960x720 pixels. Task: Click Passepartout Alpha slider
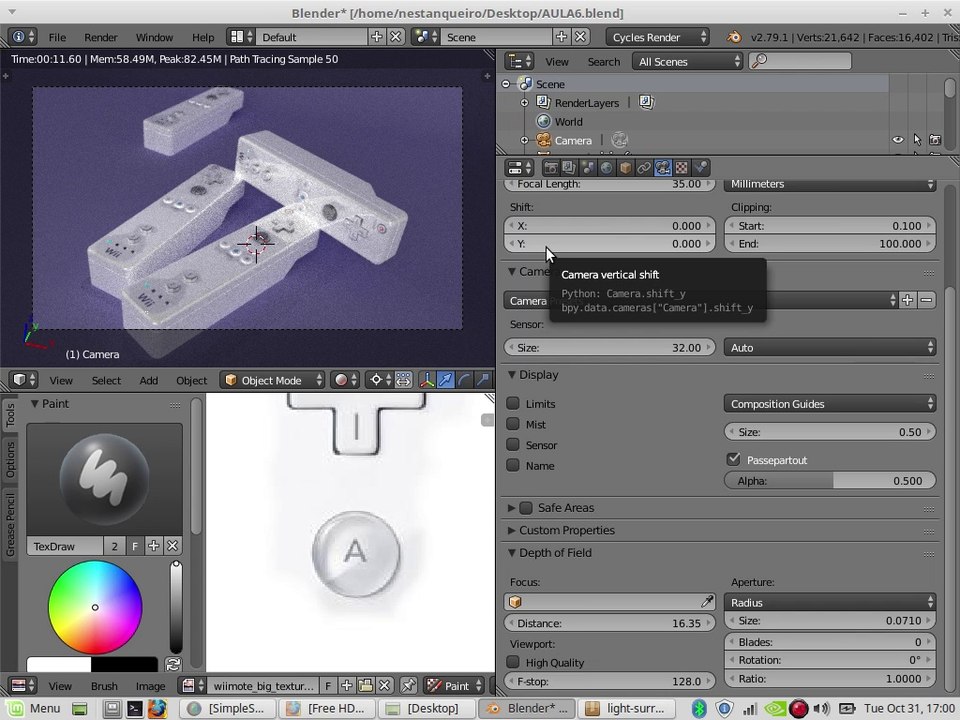tap(830, 481)
